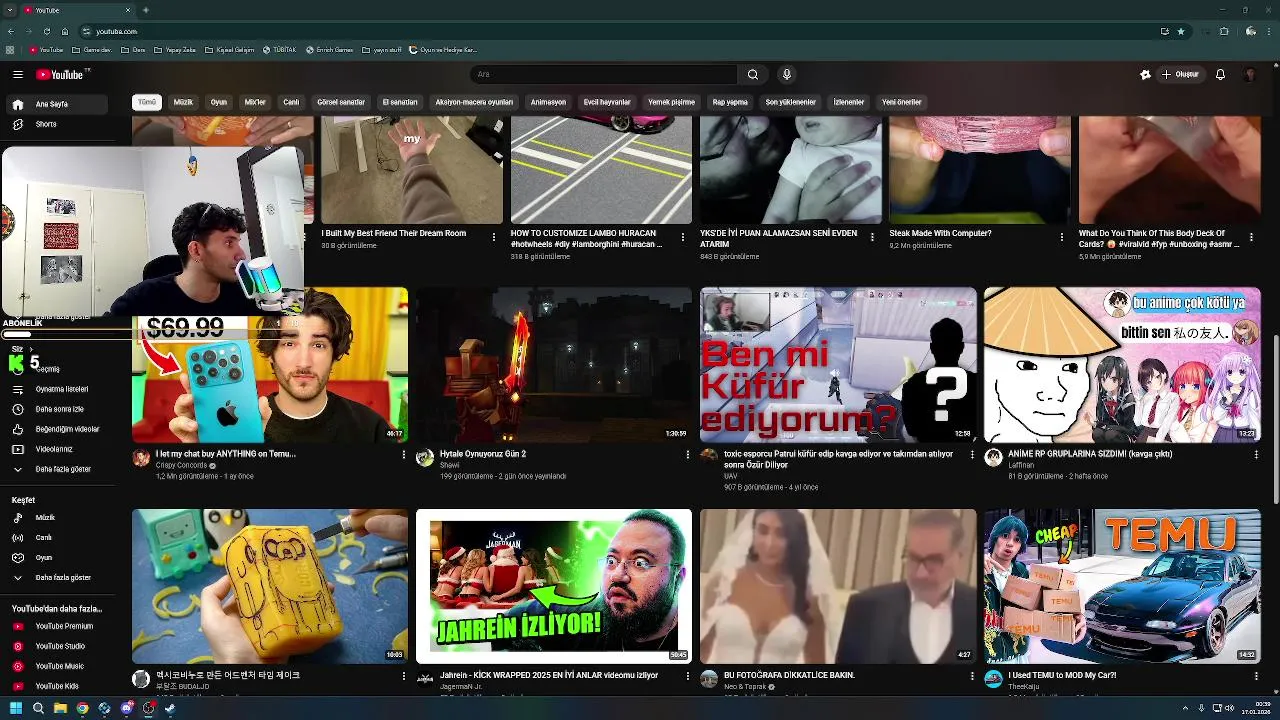The height and width of the screenshot is (720, 1280).
Task: Open options for Steak Made With Computer
Action: coord(1062,237)
